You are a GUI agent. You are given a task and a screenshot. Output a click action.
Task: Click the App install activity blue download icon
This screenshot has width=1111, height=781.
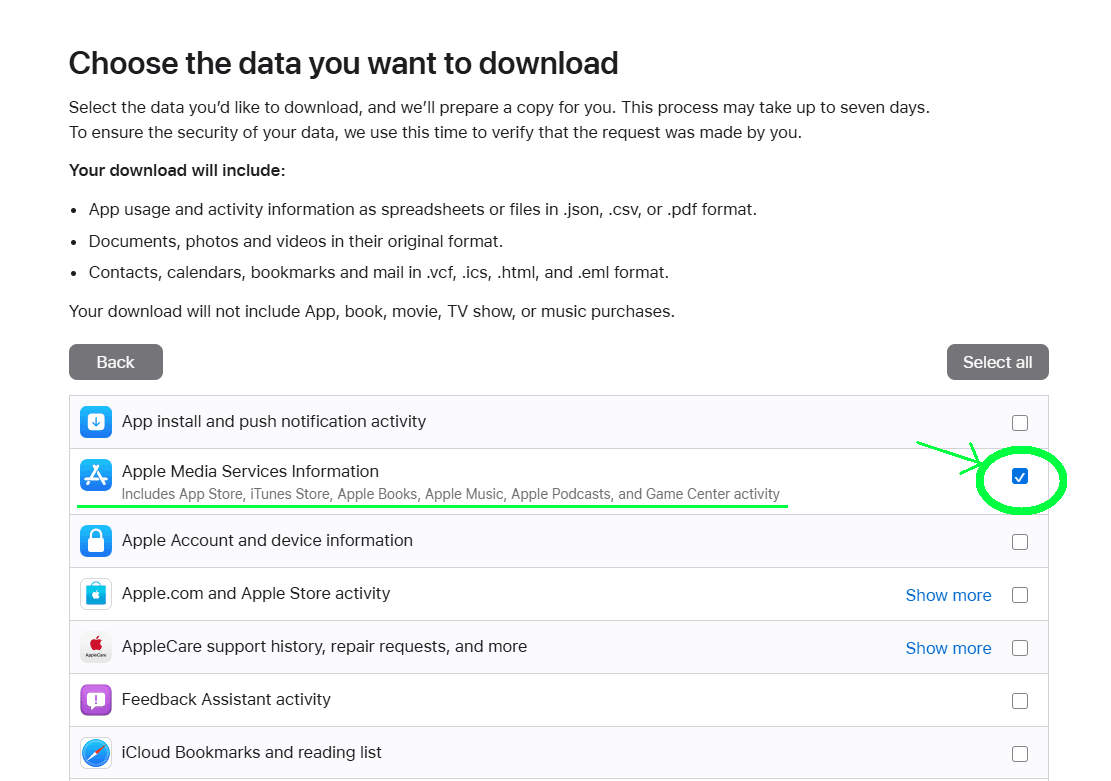point(95,421)
